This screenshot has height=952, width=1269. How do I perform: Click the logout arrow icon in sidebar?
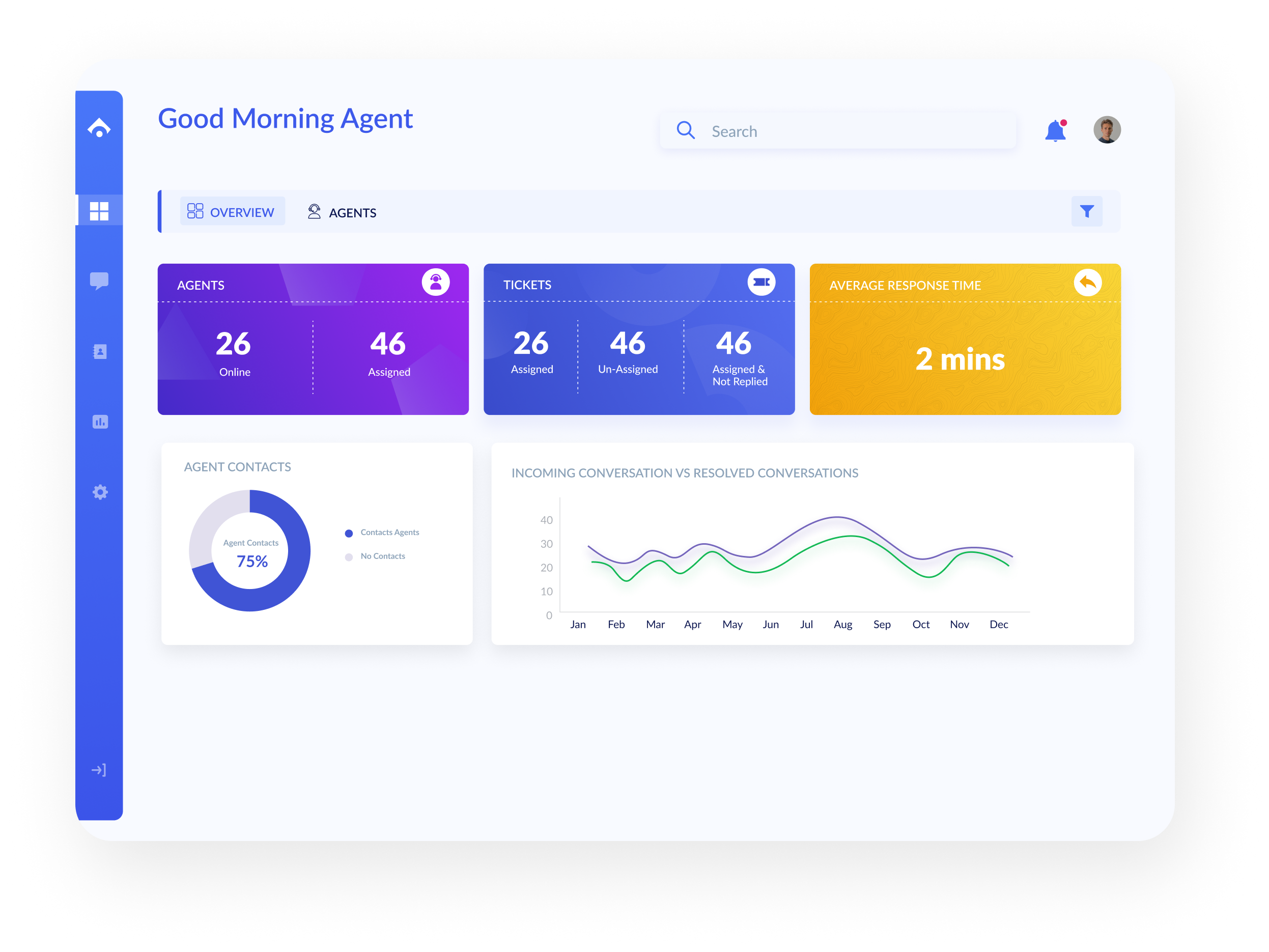99,770
